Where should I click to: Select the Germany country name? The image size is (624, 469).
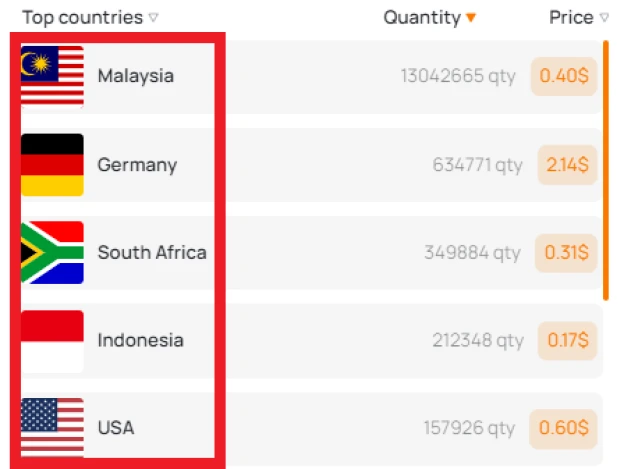click(x=137, y=165)
